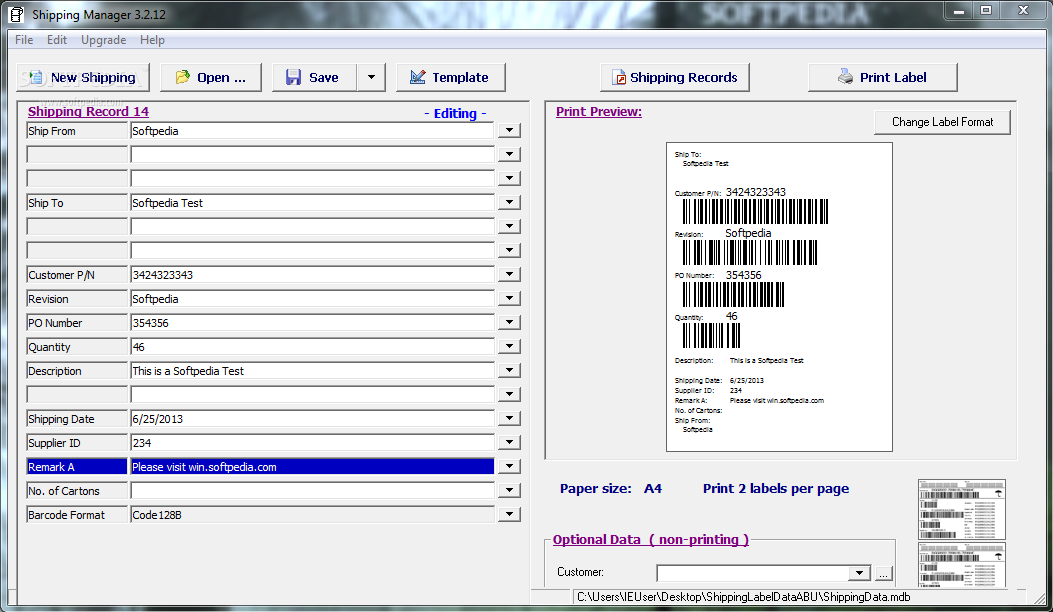Open the Barcode Format dropdown arrow
Viewport: 1053px width, 612px height.
[510, 515]
